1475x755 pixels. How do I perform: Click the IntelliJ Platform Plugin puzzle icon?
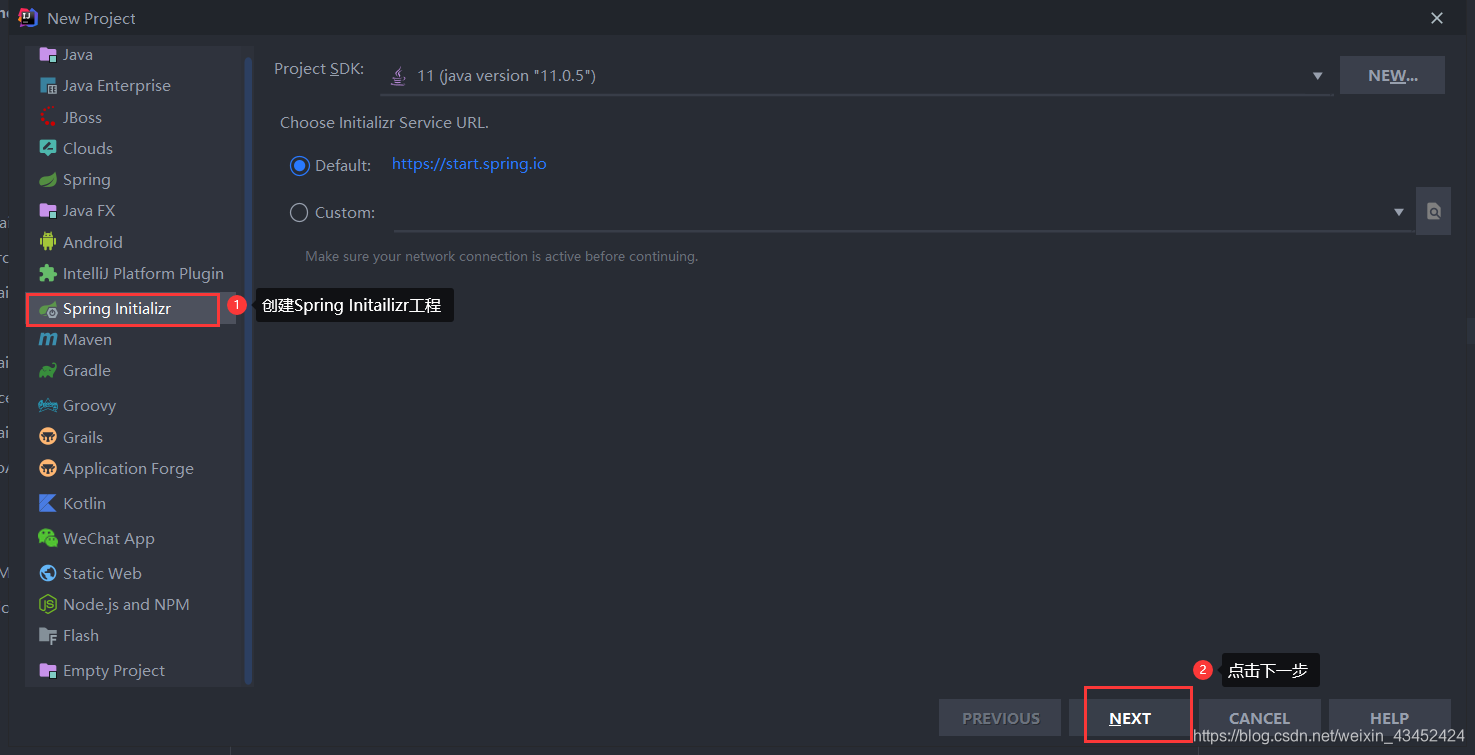[x=47, y=273]
